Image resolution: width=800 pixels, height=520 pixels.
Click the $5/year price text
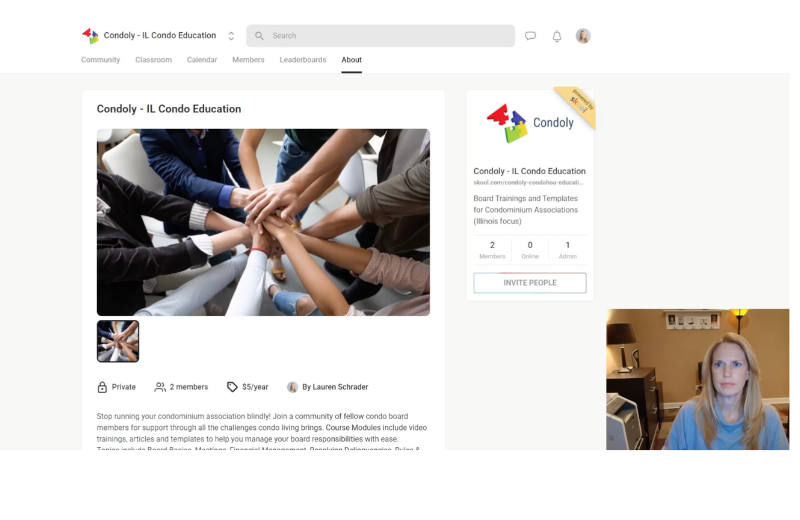[255, 387]
